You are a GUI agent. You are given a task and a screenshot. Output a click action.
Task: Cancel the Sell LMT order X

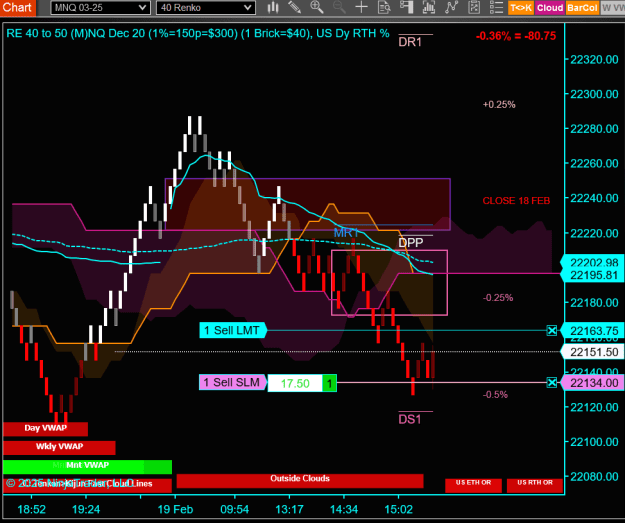click(551, 330)
